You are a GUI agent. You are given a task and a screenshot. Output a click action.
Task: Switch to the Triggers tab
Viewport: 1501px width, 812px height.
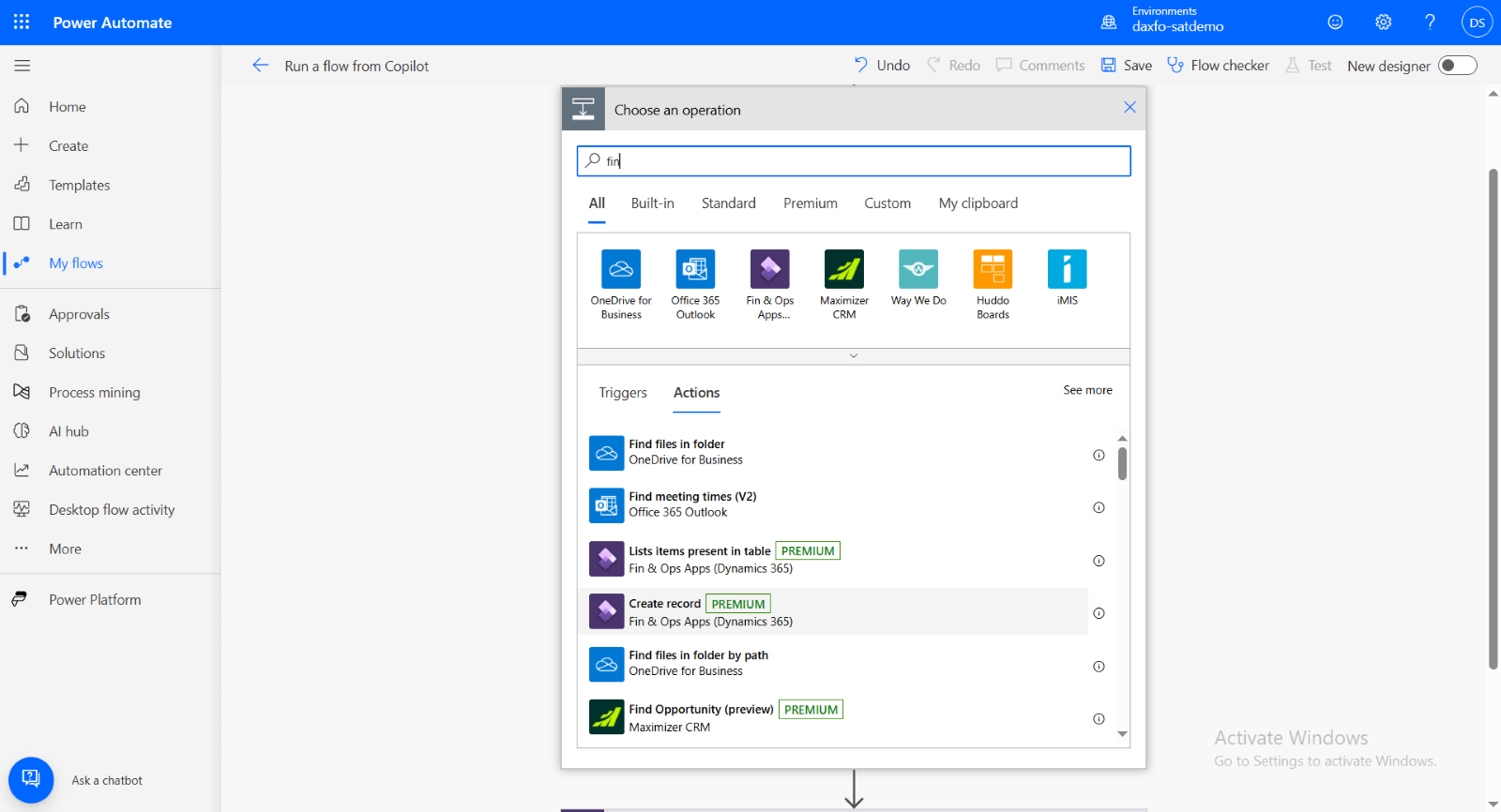tap(623, 393)
